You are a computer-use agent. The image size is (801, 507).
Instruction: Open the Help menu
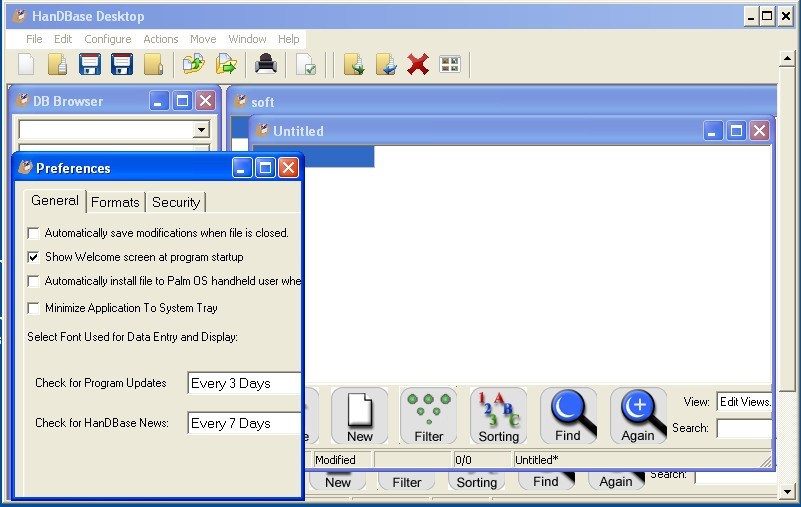289,39
